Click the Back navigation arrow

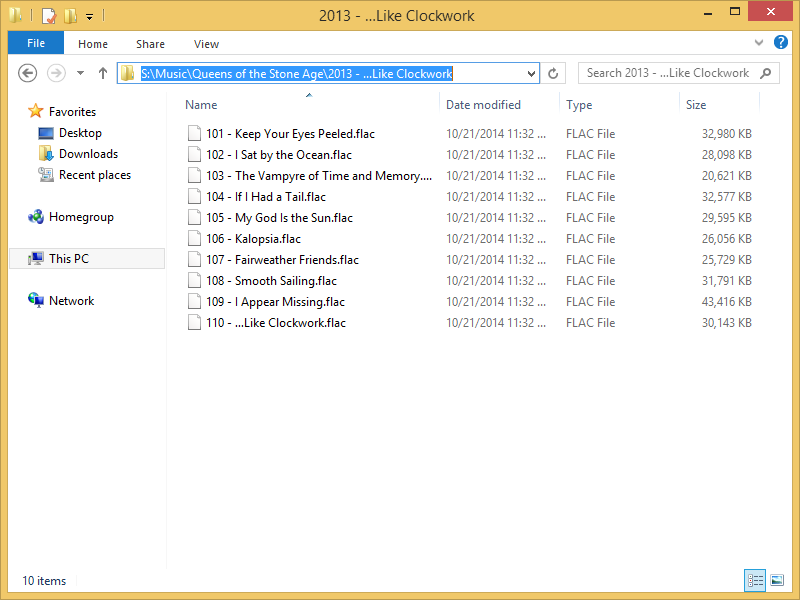(28, 73)
